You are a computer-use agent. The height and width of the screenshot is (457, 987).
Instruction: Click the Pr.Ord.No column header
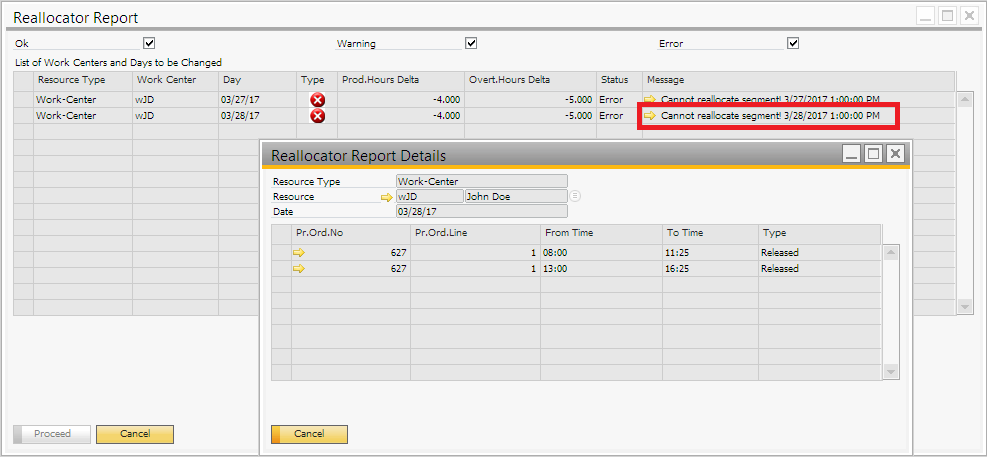(349, 233)
